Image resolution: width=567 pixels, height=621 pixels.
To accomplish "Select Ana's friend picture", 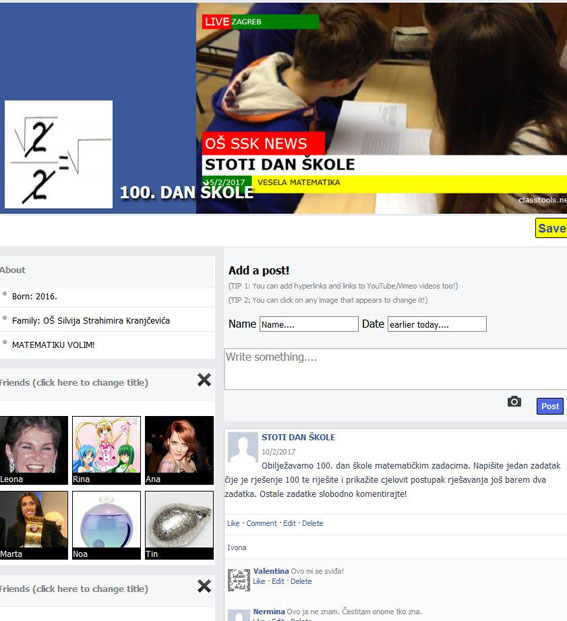I will coord(179,450).
